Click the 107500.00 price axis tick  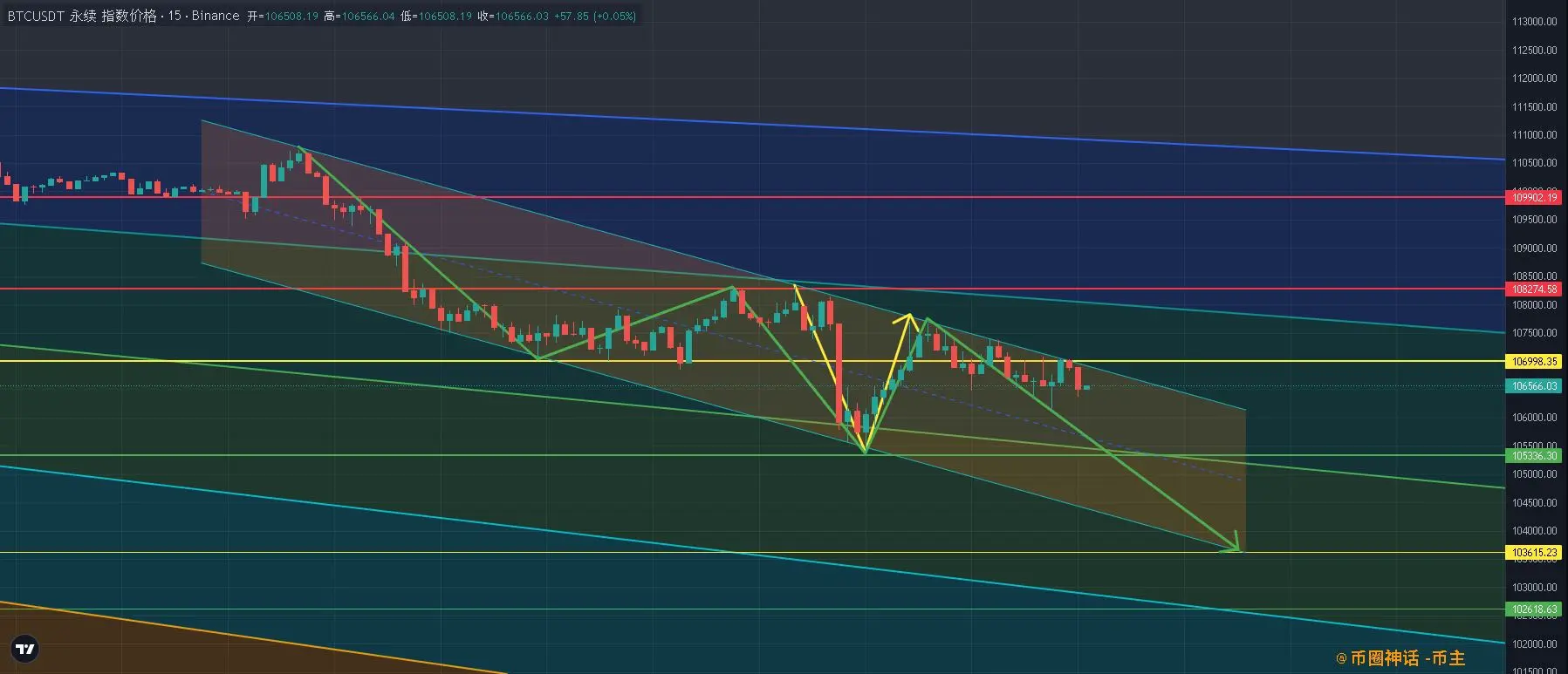pyautogui.click(x=1535, y=332)
